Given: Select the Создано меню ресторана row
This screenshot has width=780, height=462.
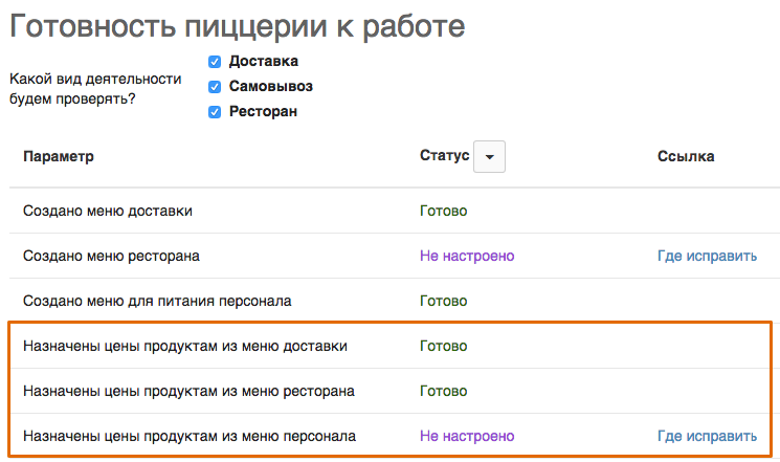Looking at the screenshot, I should pyautogui.click(x=394, y=256).
